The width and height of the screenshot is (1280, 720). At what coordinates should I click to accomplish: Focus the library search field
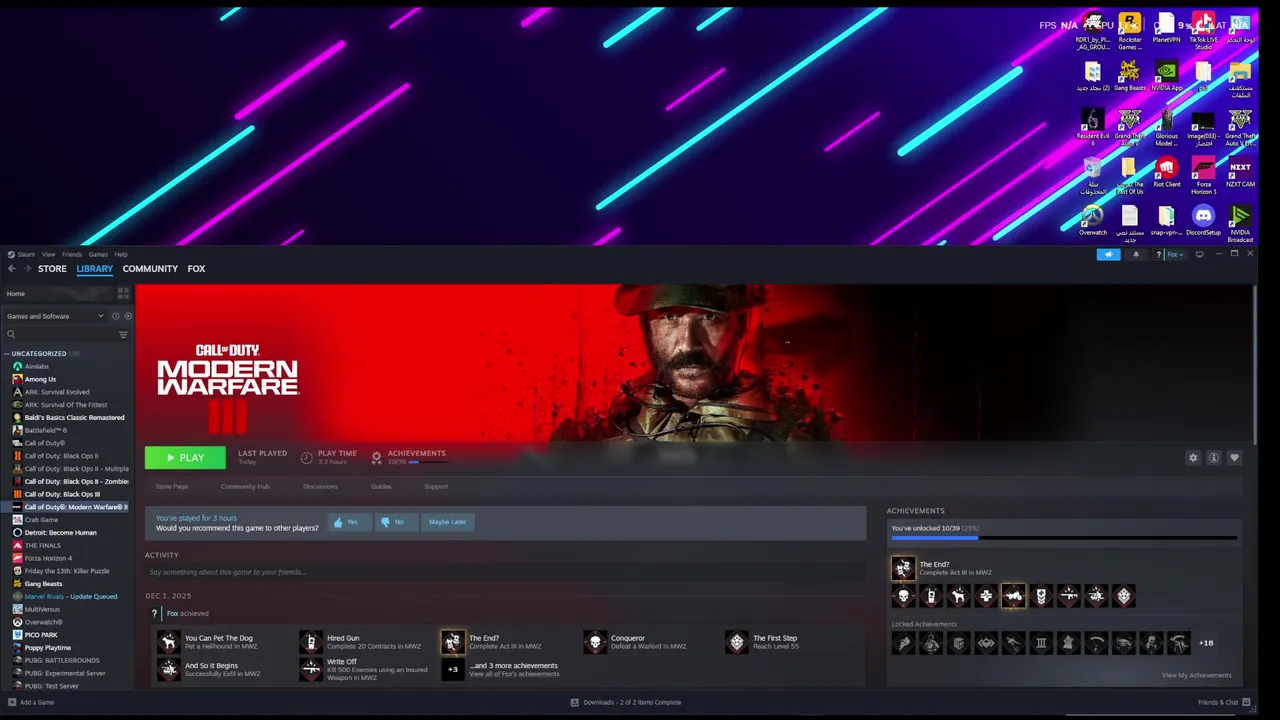click(x=60, y=335)
